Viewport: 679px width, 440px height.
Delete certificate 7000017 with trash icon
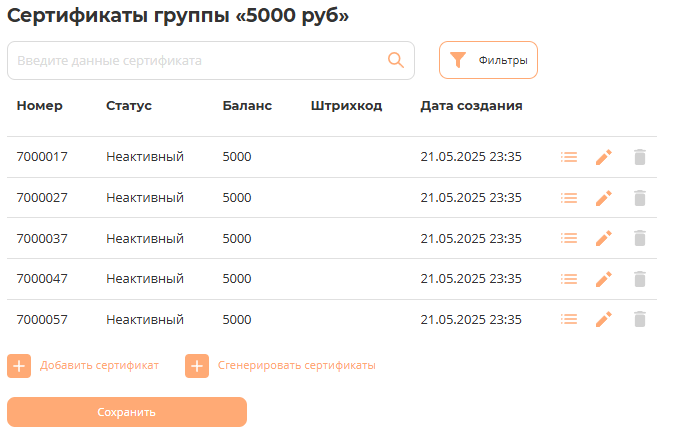pyautogui.click(x=640, y=157)
